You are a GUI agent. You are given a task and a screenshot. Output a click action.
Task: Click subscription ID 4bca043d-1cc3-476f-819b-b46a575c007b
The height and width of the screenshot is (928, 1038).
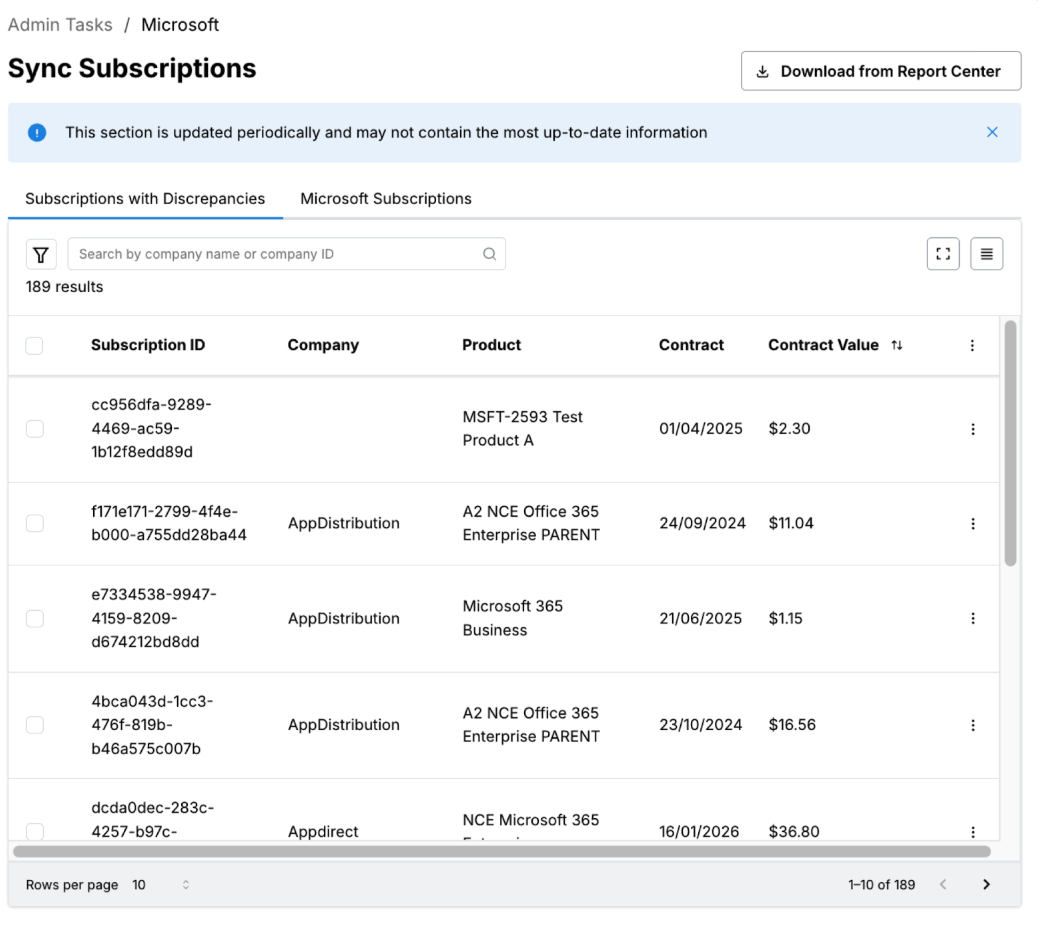coord(152,725)
